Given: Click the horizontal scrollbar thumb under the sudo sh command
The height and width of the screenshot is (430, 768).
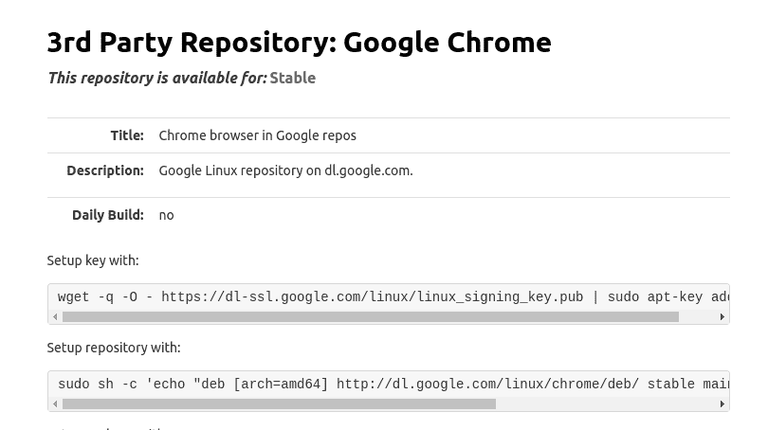Looking at the screenshot, I should [278, 404].
